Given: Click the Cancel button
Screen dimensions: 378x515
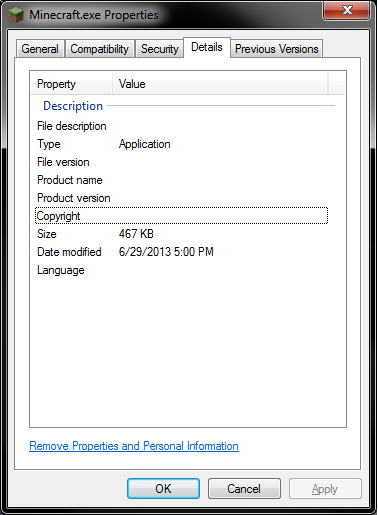Looking at the screenshot, I should pos(244,489).
